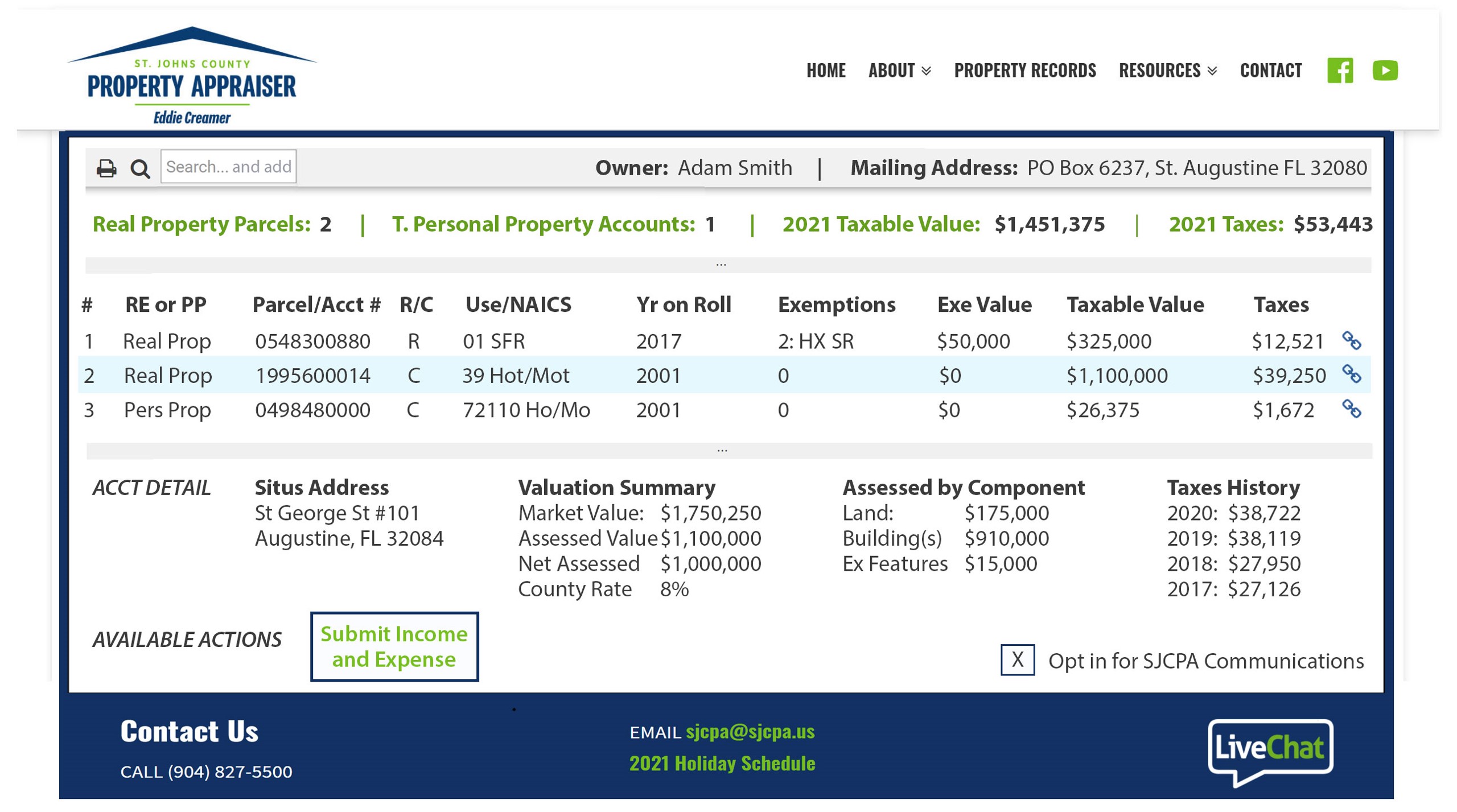Go to the Home menu item

click(826, 71)
